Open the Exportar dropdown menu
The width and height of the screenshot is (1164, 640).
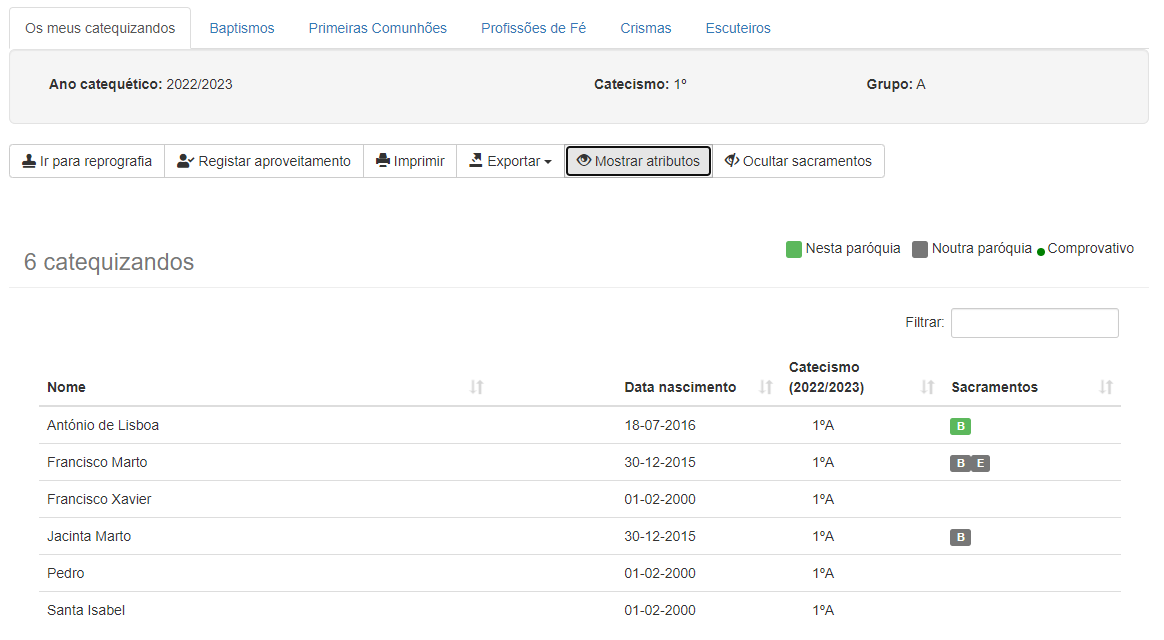(x=510, y=160)
